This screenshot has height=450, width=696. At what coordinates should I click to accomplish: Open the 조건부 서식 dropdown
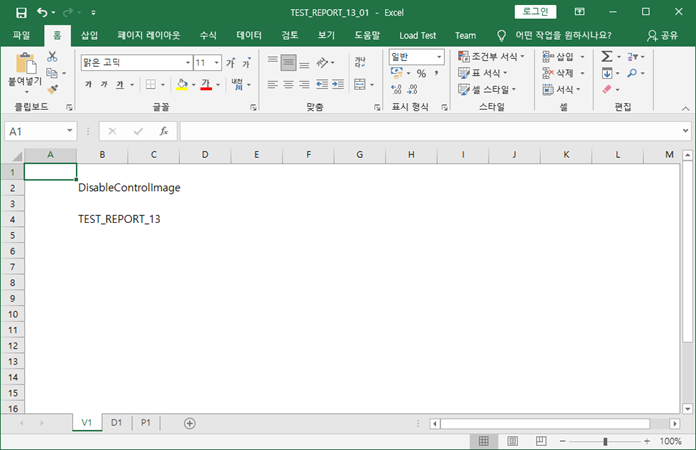pos(493,57)
